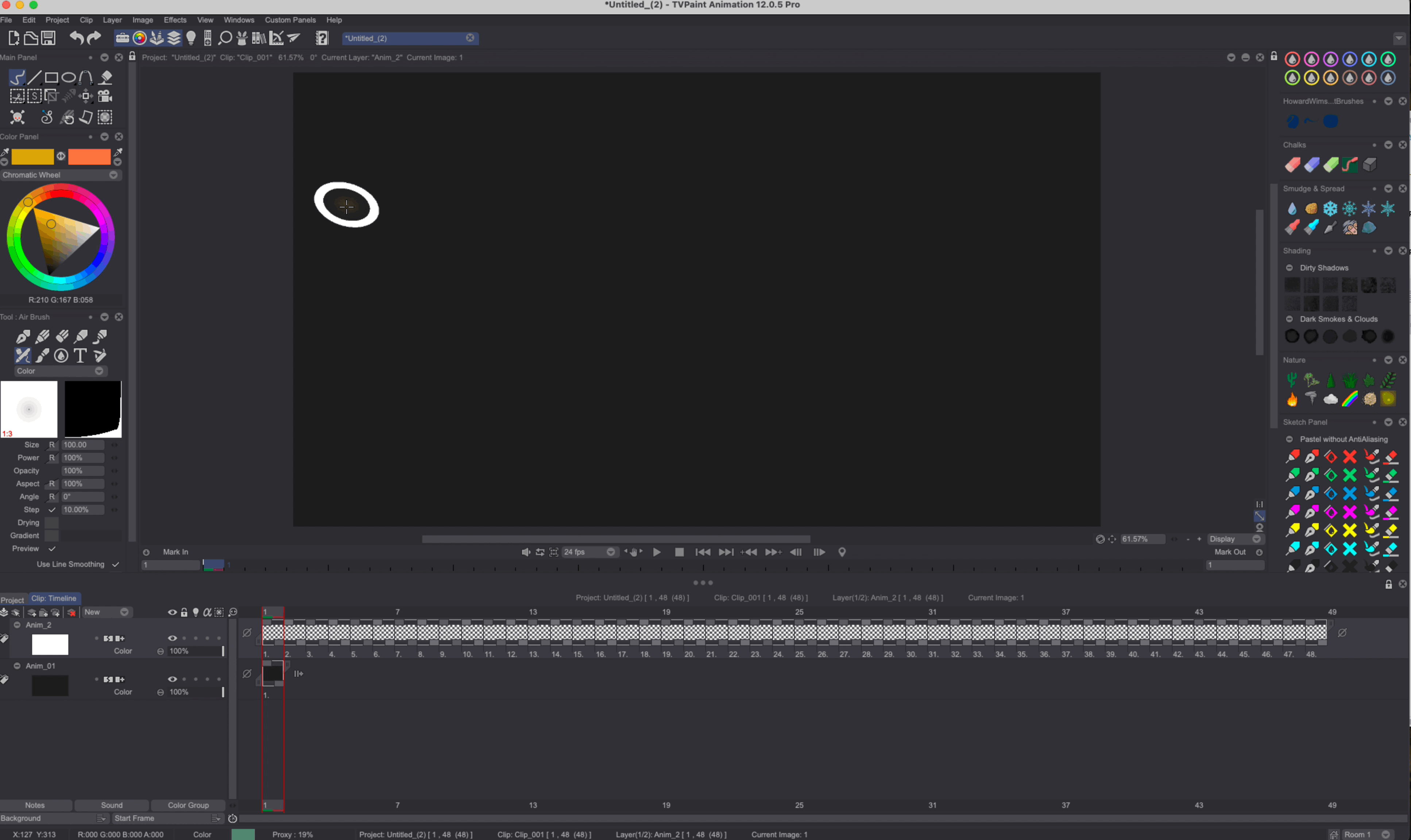Collapse the Dirty Shadows group
Image resolution: width=1411 pixels, height=840 pixels.
pyautogui.click(x=1289, y=268)
